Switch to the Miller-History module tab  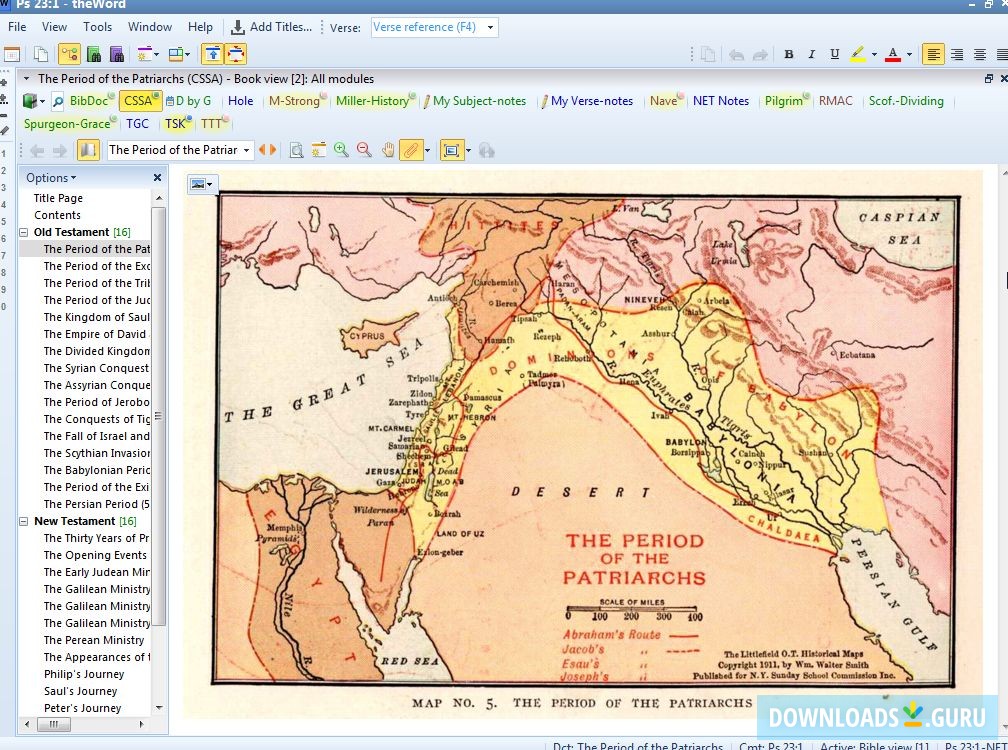point(372,101)
